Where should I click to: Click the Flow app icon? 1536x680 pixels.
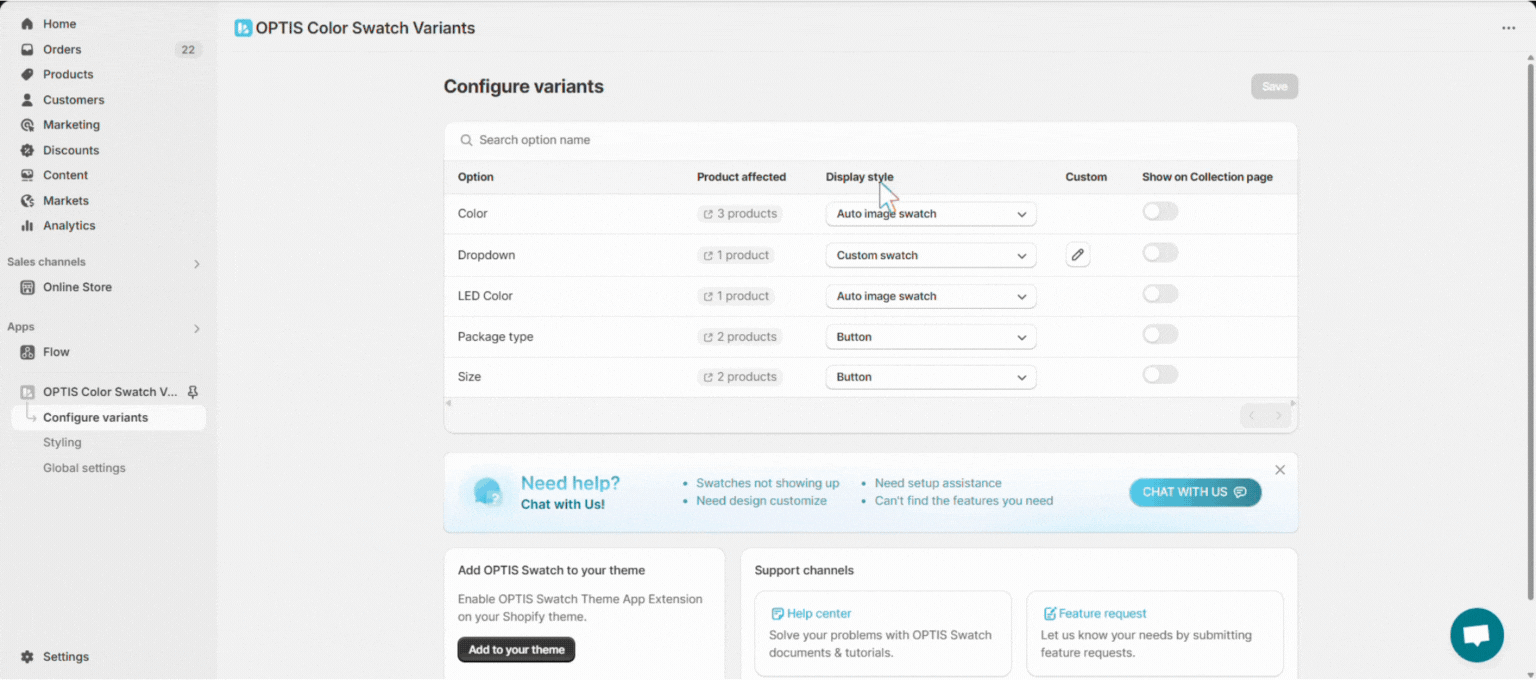pyautogui.click(x=27, y=352)
